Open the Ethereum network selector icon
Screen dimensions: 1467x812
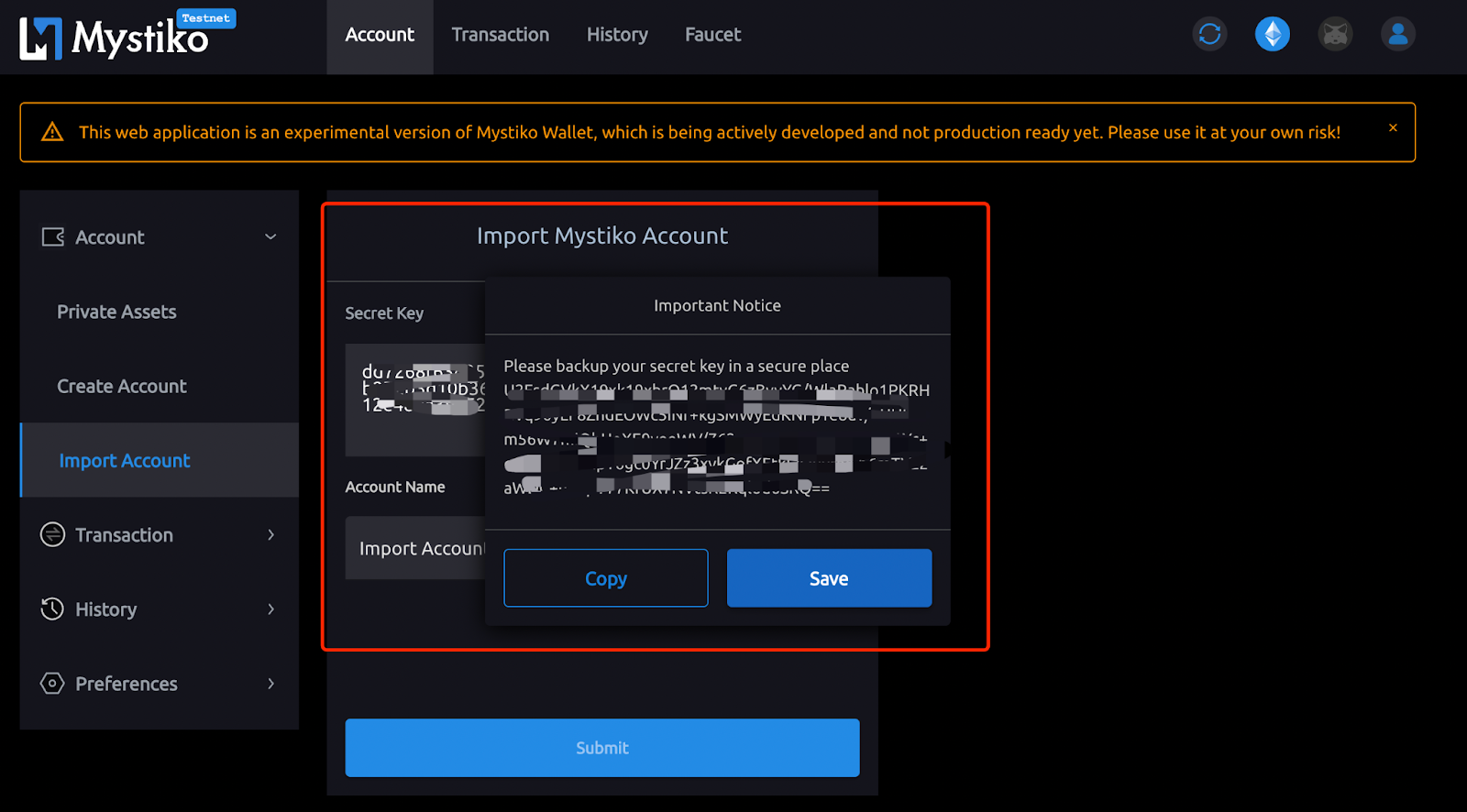tap(1273, 35)
